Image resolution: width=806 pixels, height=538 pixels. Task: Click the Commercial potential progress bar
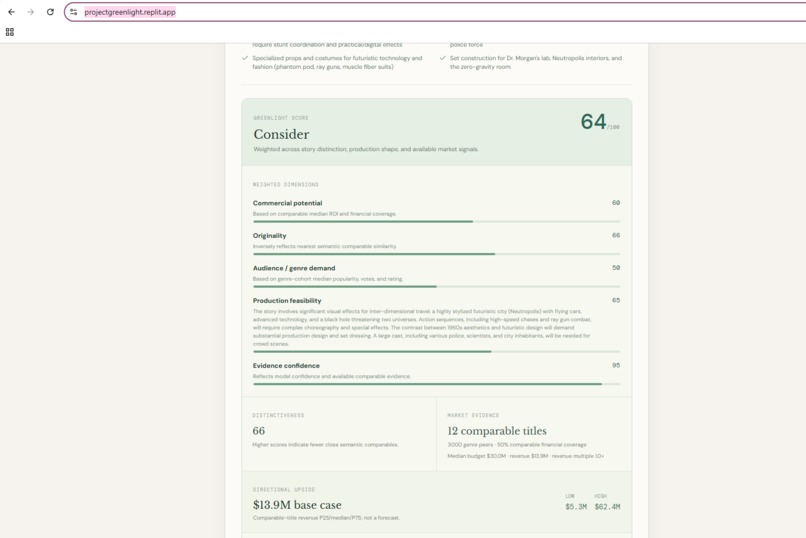pos(436,221)
